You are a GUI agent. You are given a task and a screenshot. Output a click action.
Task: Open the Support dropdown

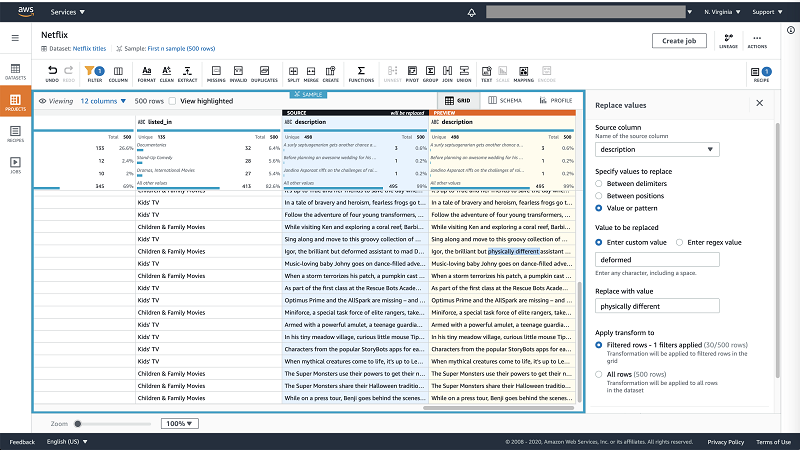(767, 12)
